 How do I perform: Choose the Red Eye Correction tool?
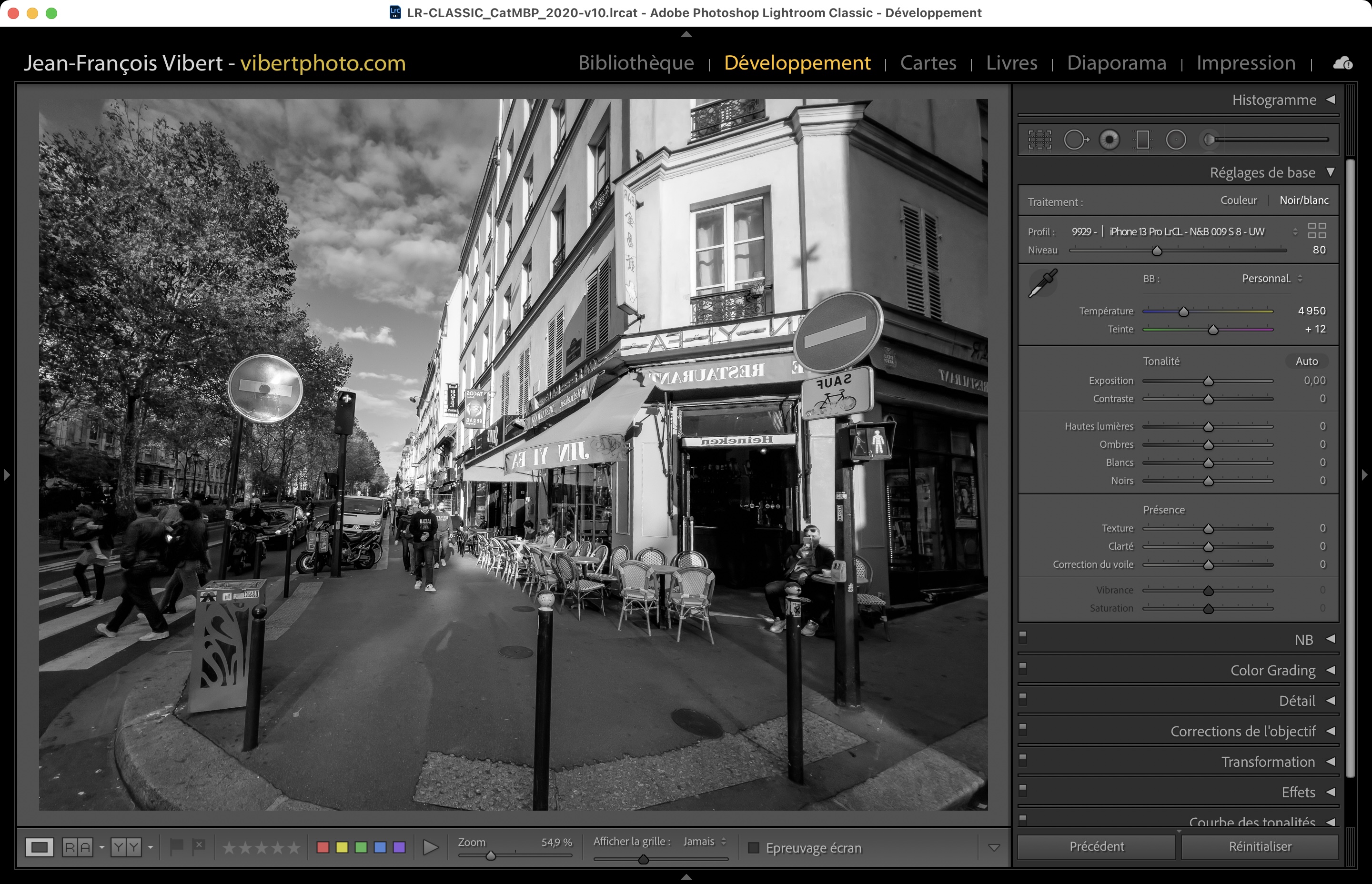[1109, 140]
